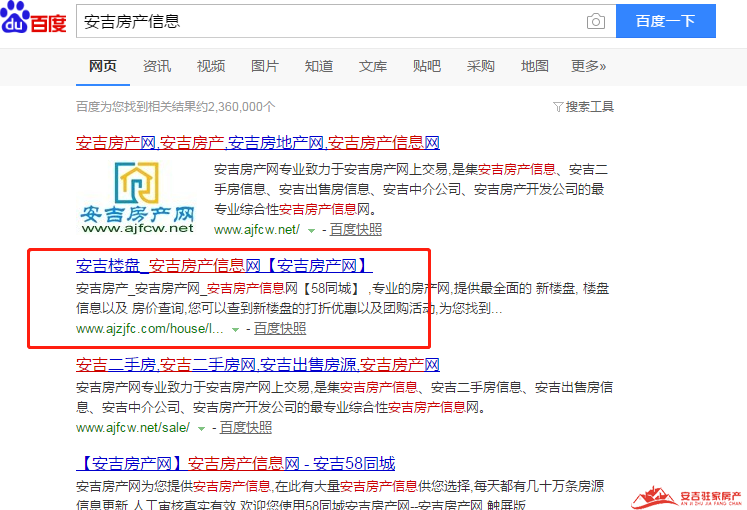Image resolution: width=747 pixels, height=510 pixels.
Task: Visit the www.ajfcw.net/ URL link
Action: [x=257, y=230]
